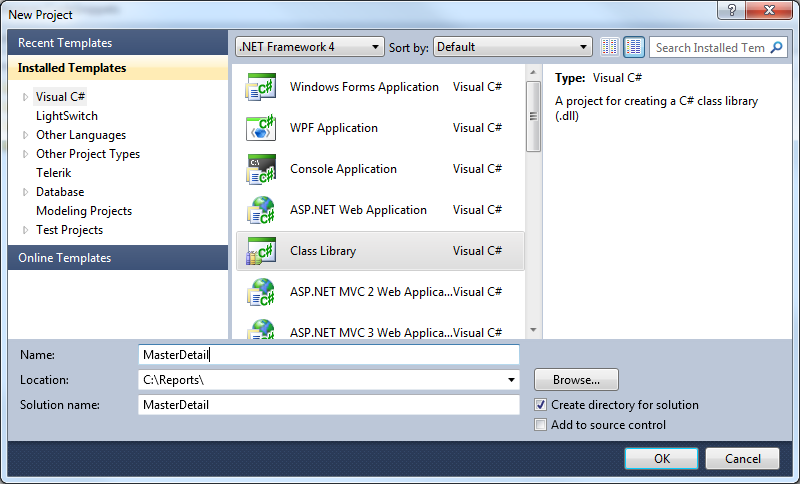Switch to medium icons list view
This screenshot has width=800, height=484.
click(634, 47)
